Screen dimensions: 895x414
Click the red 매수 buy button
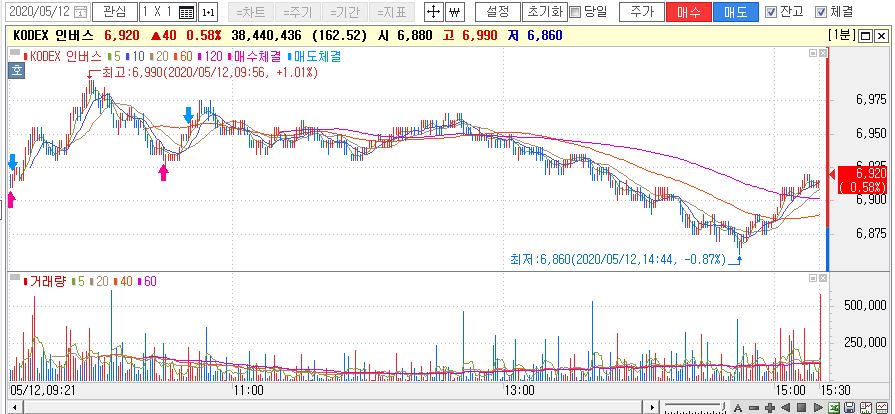point(688,11)
